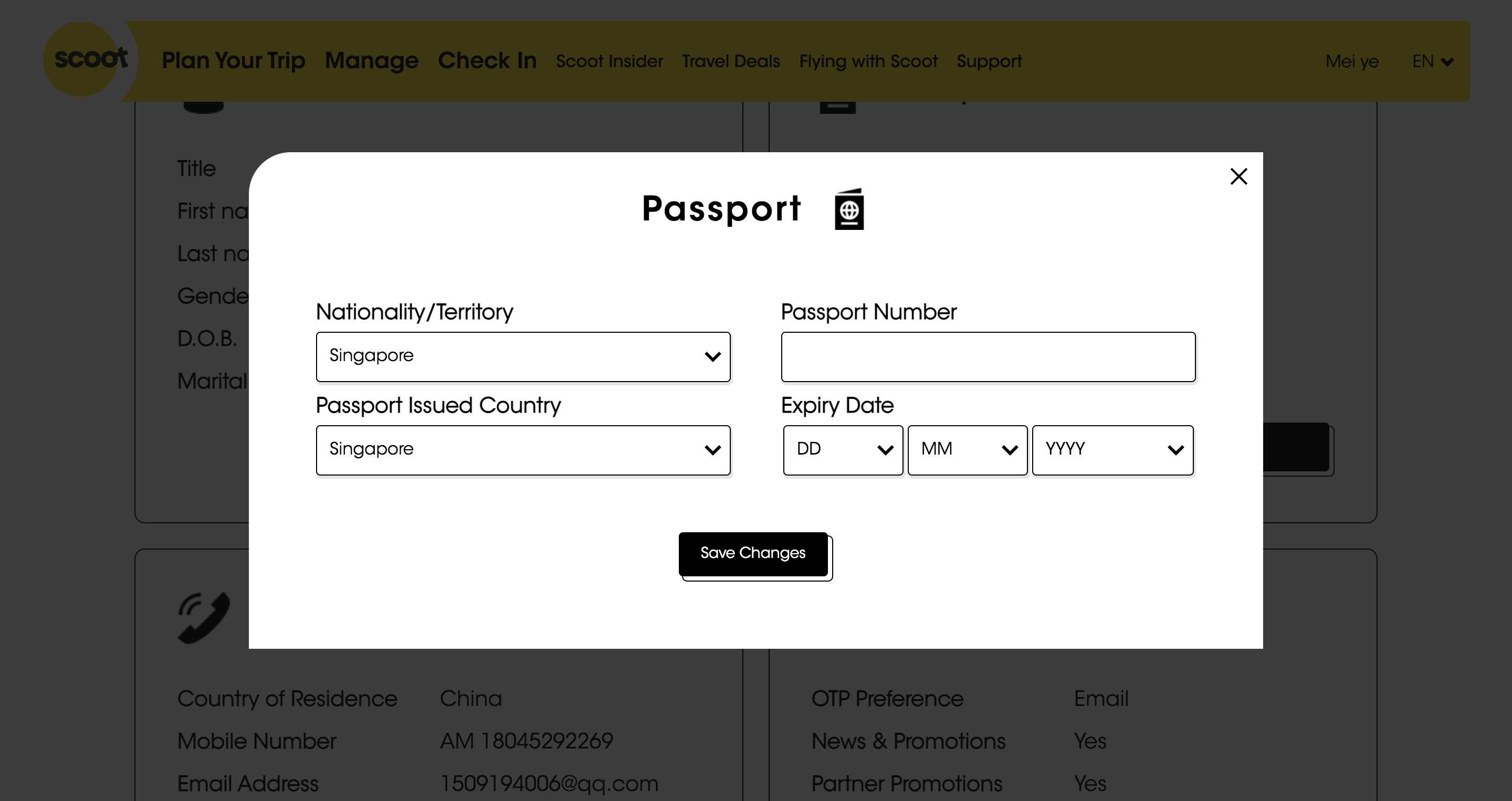Click the Save Changes button
1512x801 pixels.
tap(753, 554)
